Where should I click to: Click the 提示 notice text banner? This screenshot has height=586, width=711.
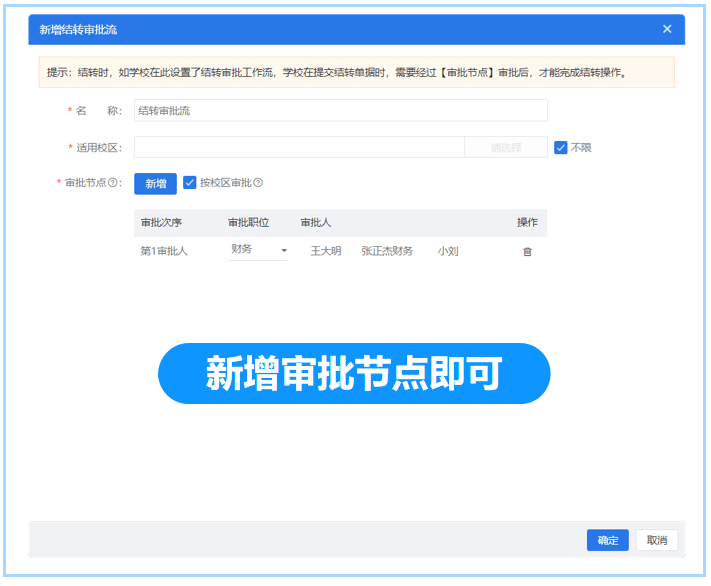click(x=356, y=72)
